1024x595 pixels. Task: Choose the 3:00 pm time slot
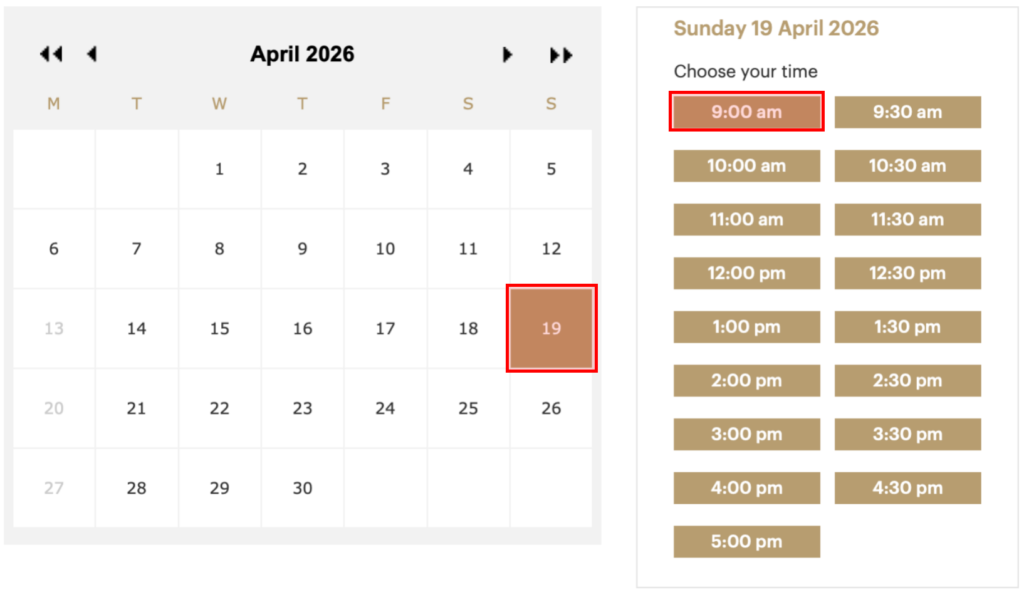746,434
